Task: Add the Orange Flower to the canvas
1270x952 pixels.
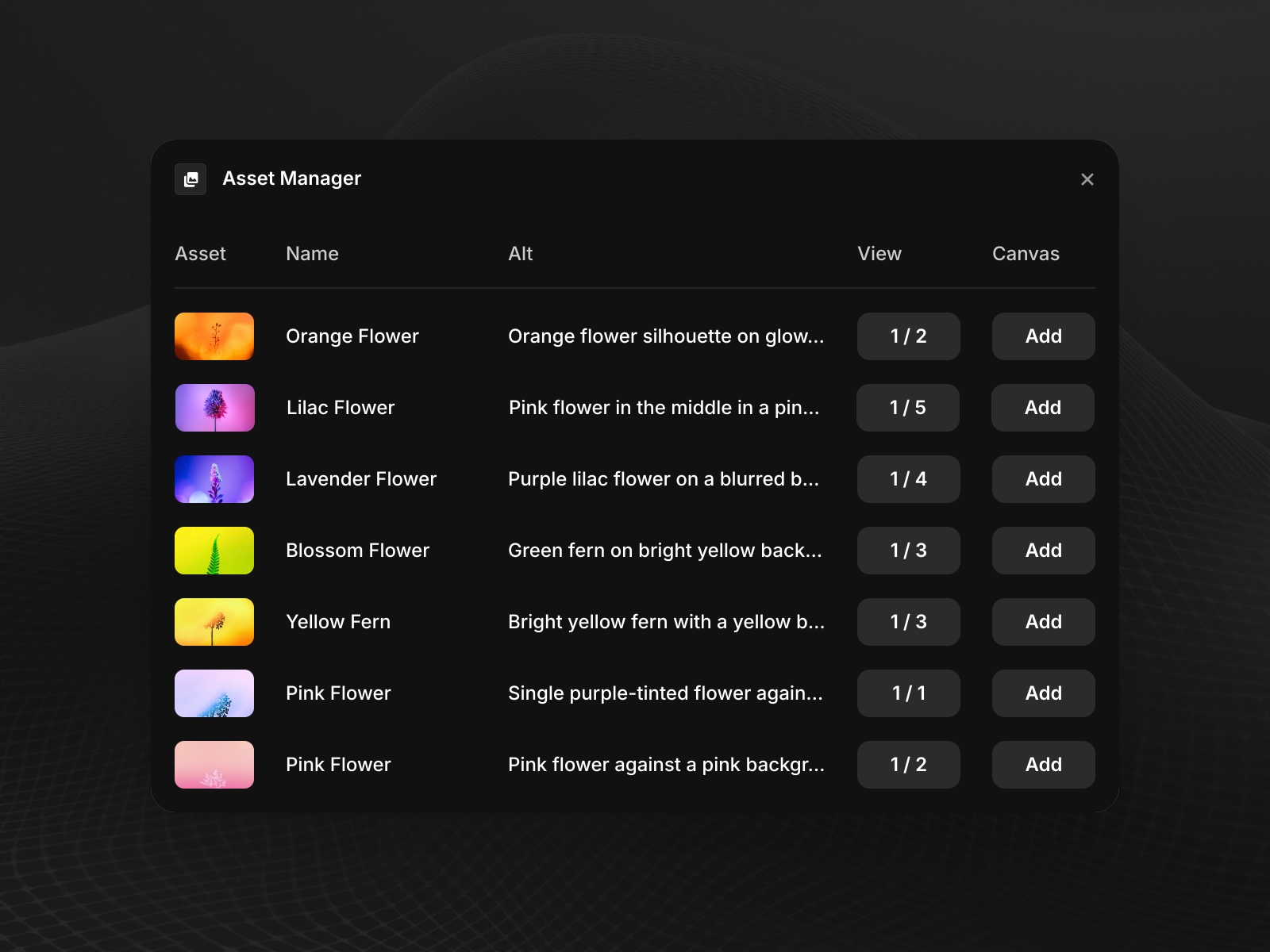Action: click(x=1042, y=336)
